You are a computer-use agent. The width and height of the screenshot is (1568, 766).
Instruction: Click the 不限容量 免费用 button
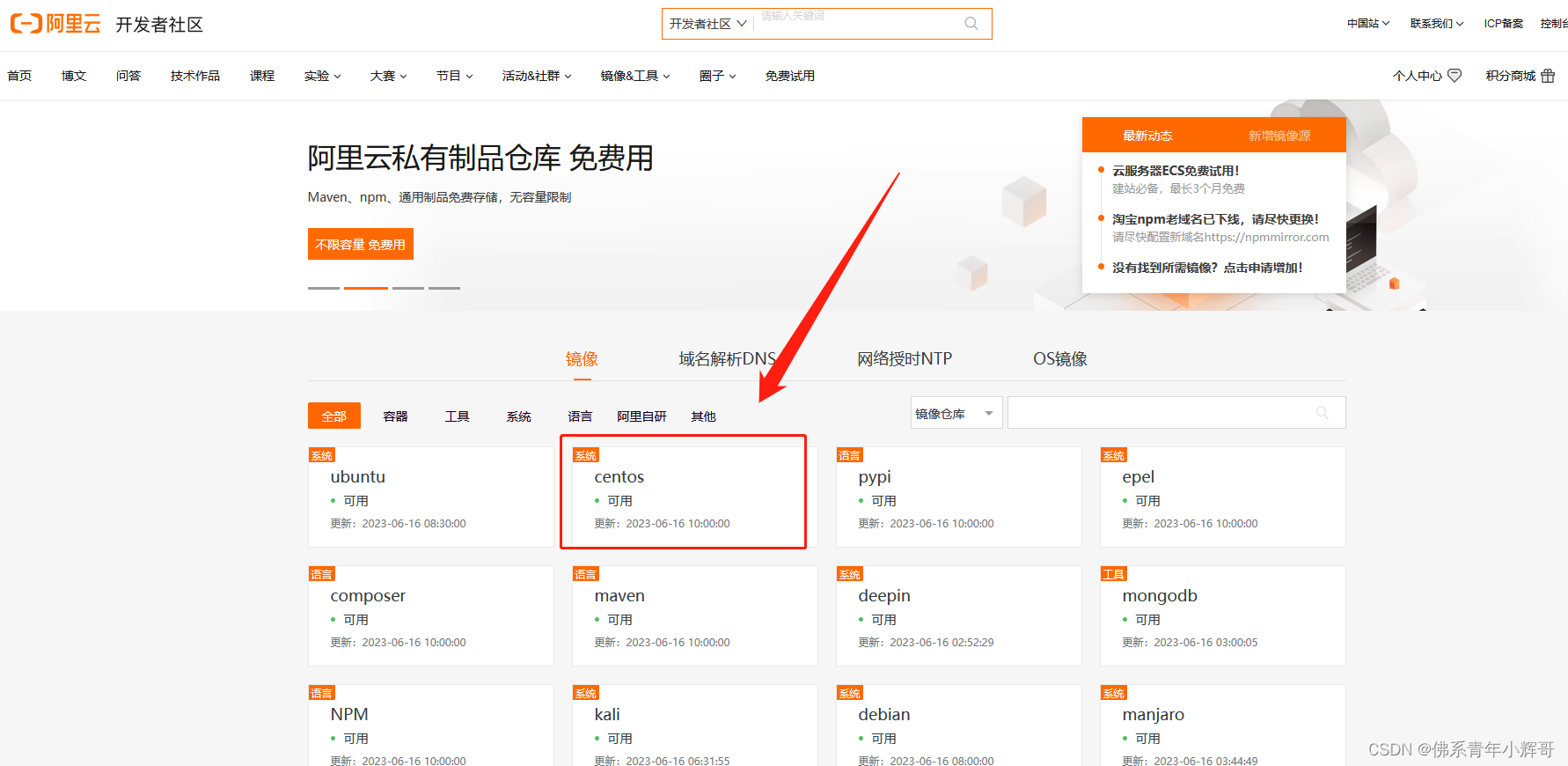point(361,244)
